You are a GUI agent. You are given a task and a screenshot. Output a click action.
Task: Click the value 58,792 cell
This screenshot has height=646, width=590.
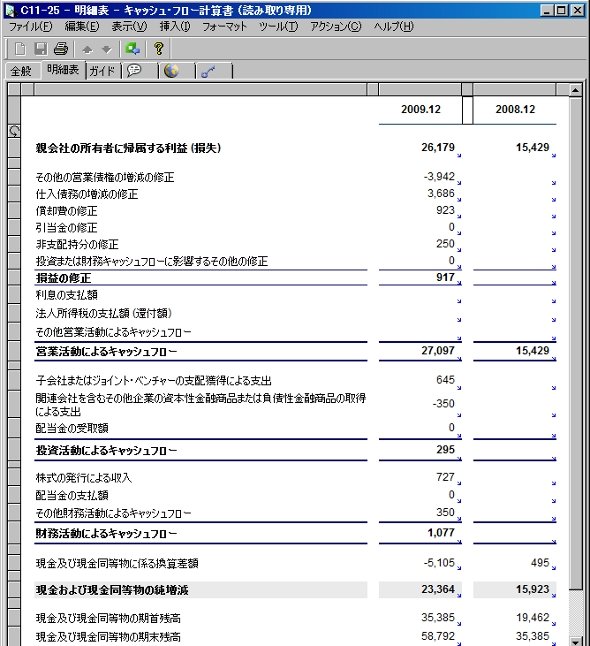438,637
